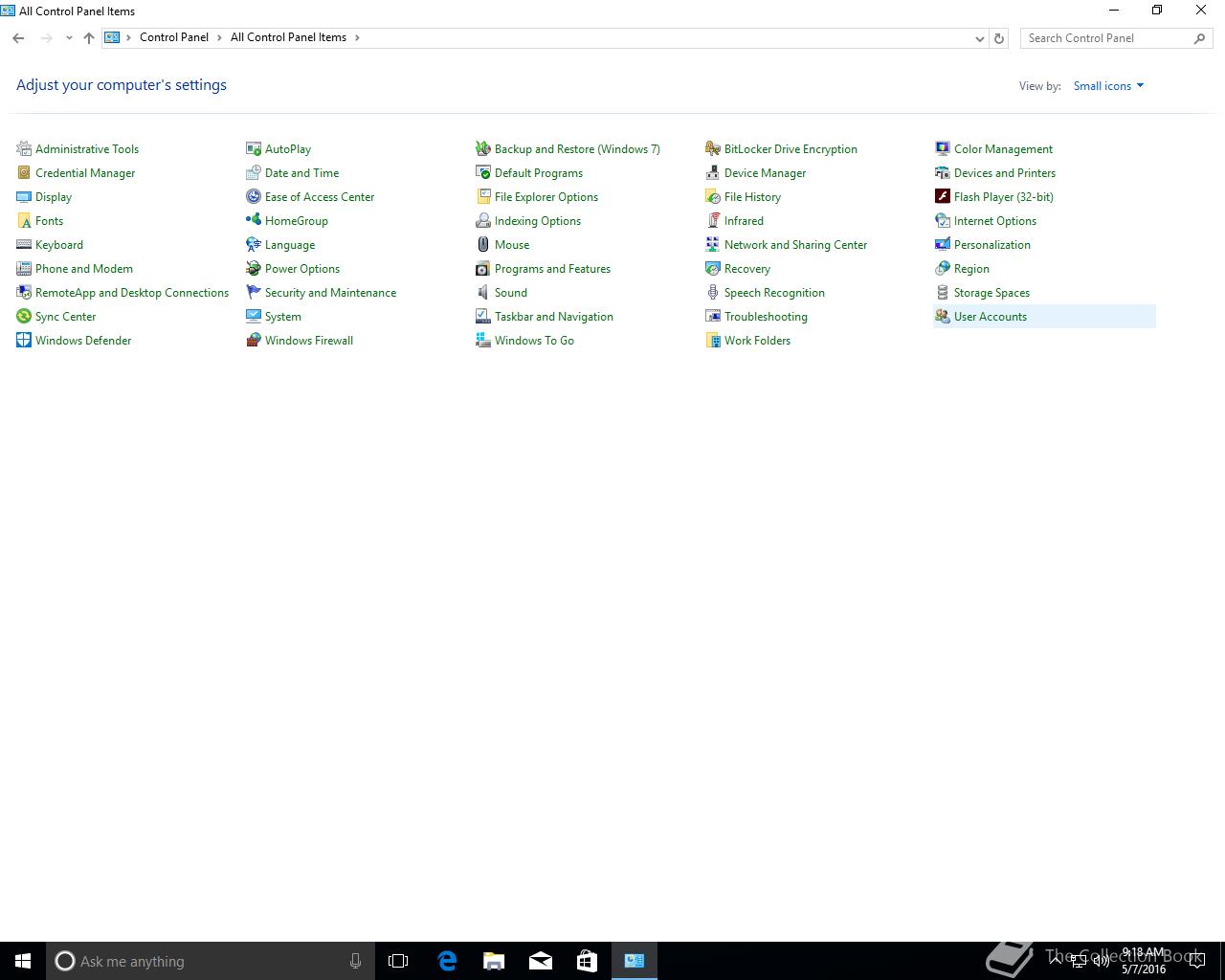Open Indexing Options link

(538, 221)
